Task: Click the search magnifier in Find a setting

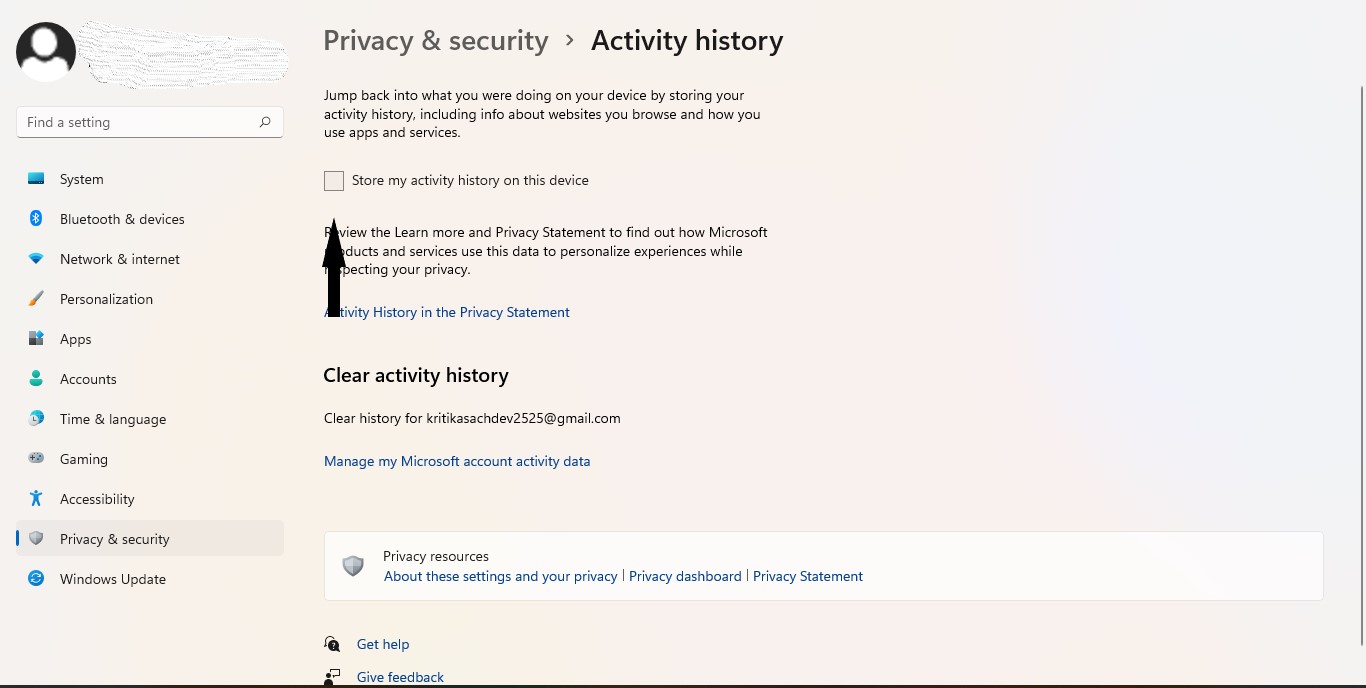Action: click(x=264, y=121)
